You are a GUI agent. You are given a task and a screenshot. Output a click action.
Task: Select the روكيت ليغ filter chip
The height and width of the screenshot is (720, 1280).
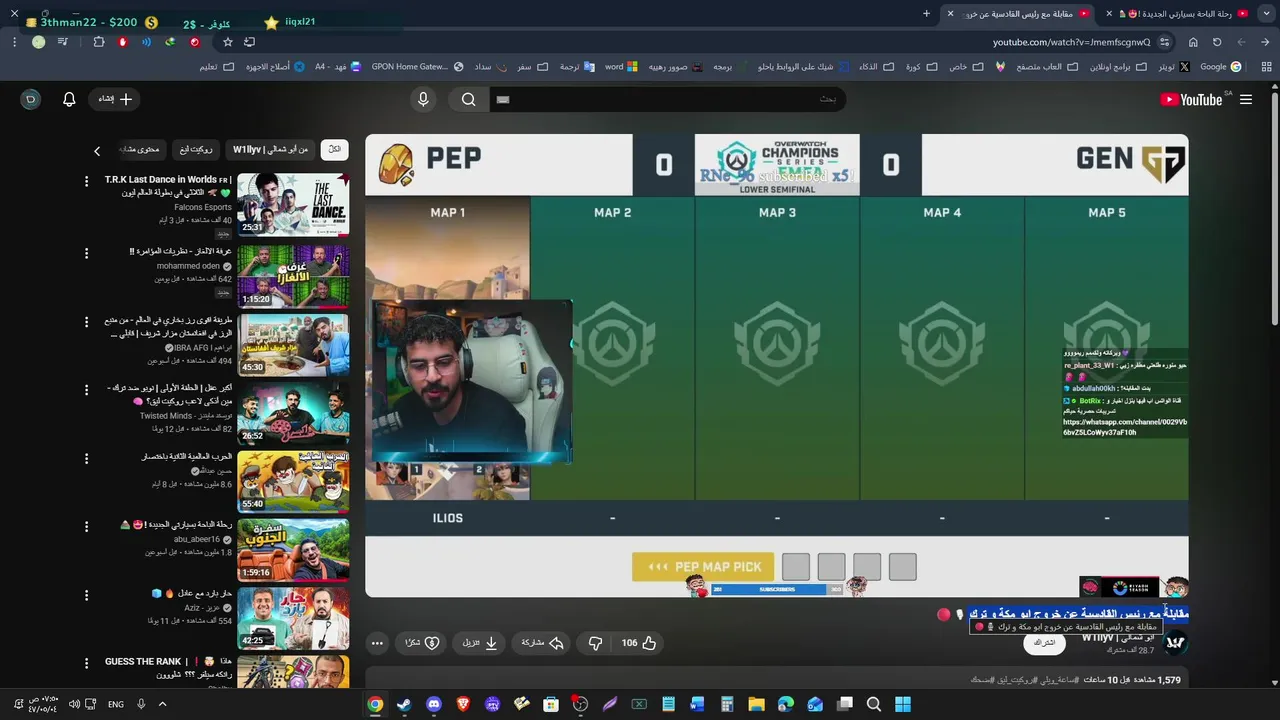tap(195, 149)
